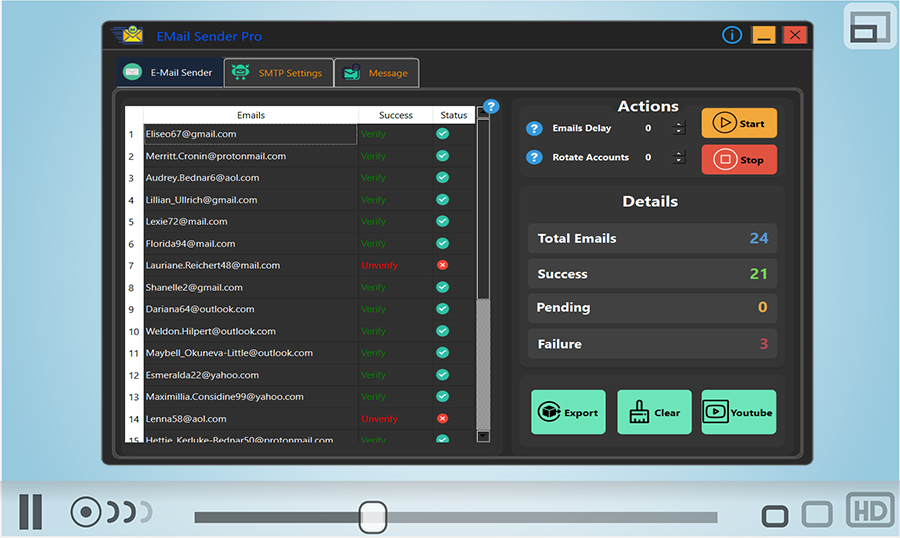Image resolution: width=900 pixels, height=538 pixels.
Task: Switch to the E-Mail Sender tab
Action: click(169, 73)
